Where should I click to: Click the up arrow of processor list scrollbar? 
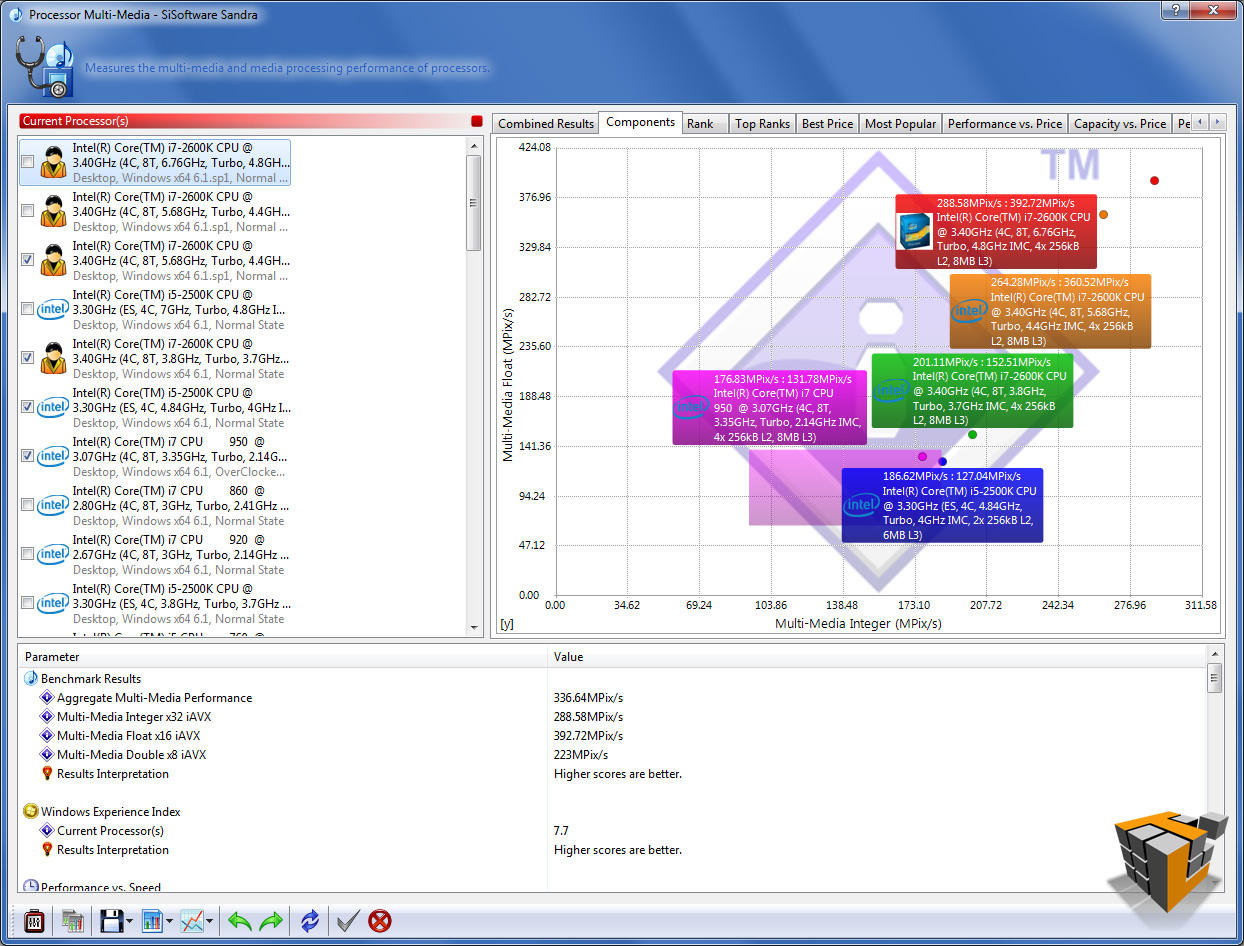475,145
